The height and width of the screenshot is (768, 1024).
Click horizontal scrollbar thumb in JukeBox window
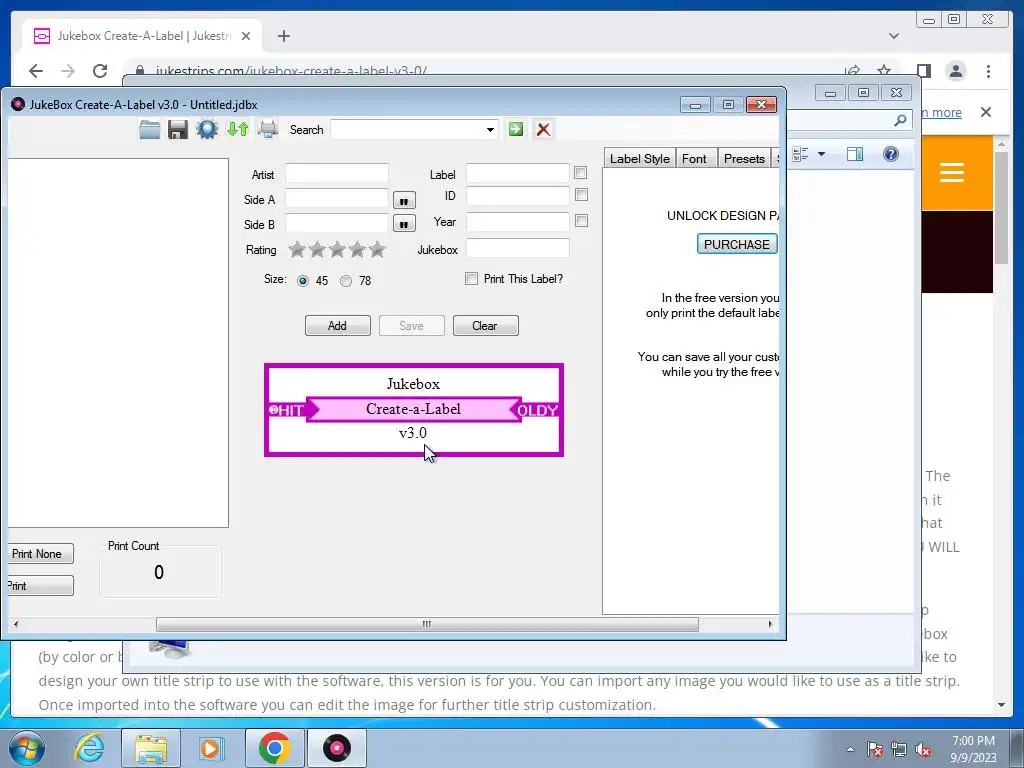coord(427,624)
